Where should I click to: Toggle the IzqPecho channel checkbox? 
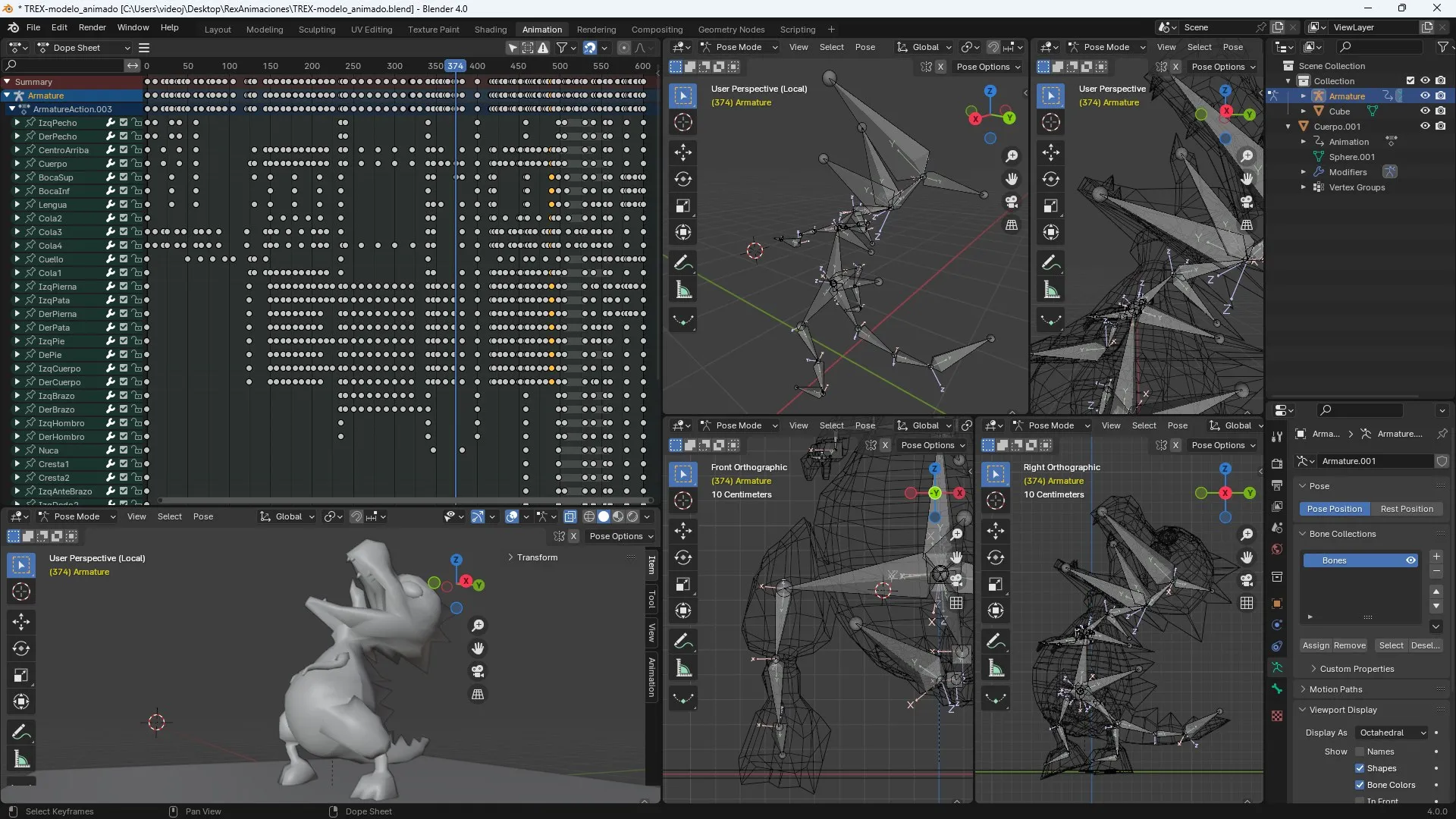click(x=124, y=123)
